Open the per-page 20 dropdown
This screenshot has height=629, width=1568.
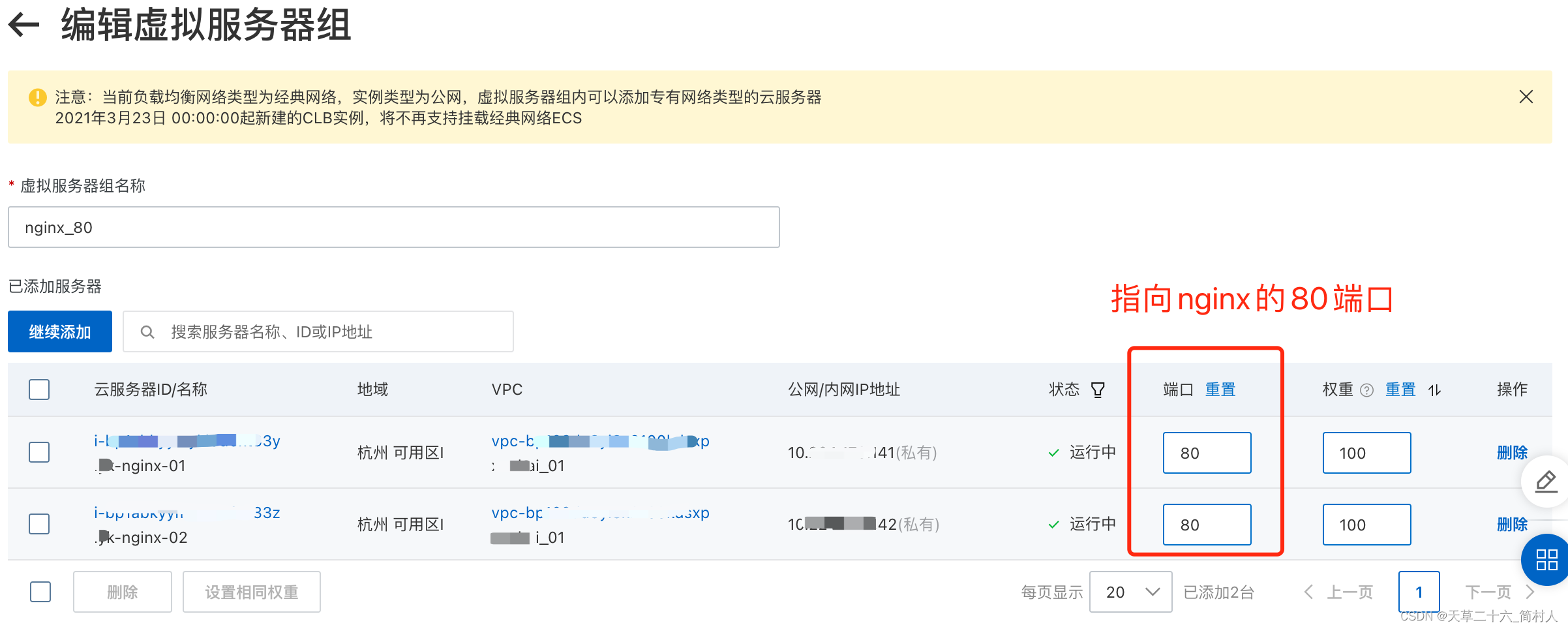click(x=1130, y=592)
